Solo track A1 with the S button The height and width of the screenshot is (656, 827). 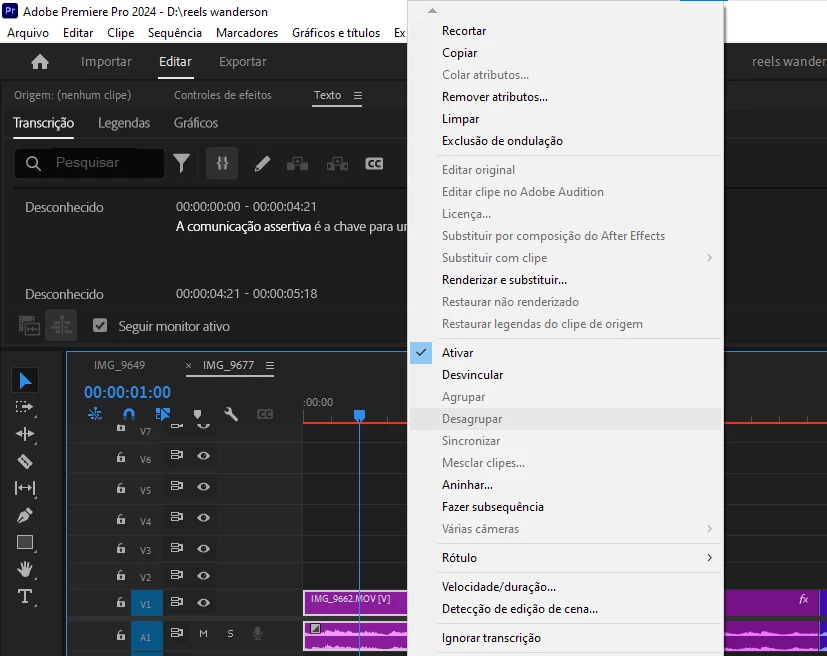[230, 634]
